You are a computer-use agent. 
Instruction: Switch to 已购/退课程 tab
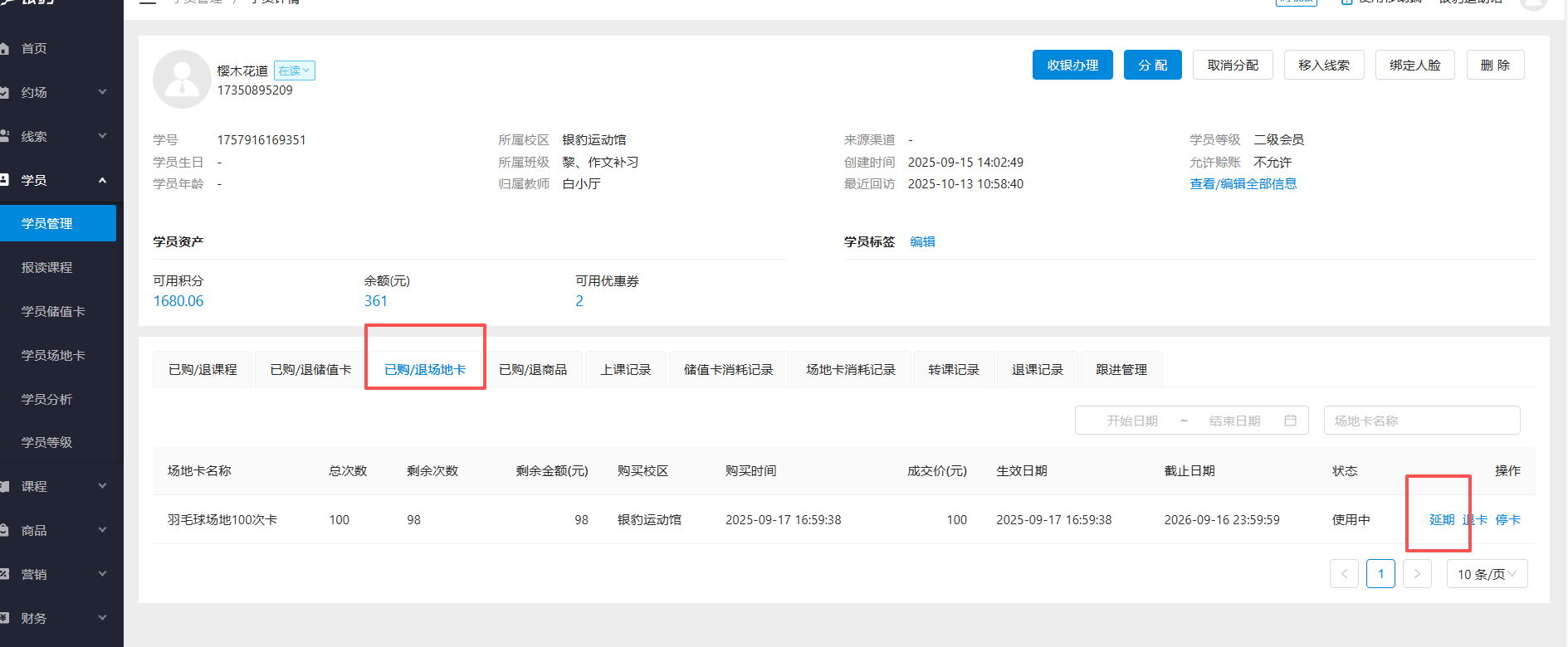[203, 370]
